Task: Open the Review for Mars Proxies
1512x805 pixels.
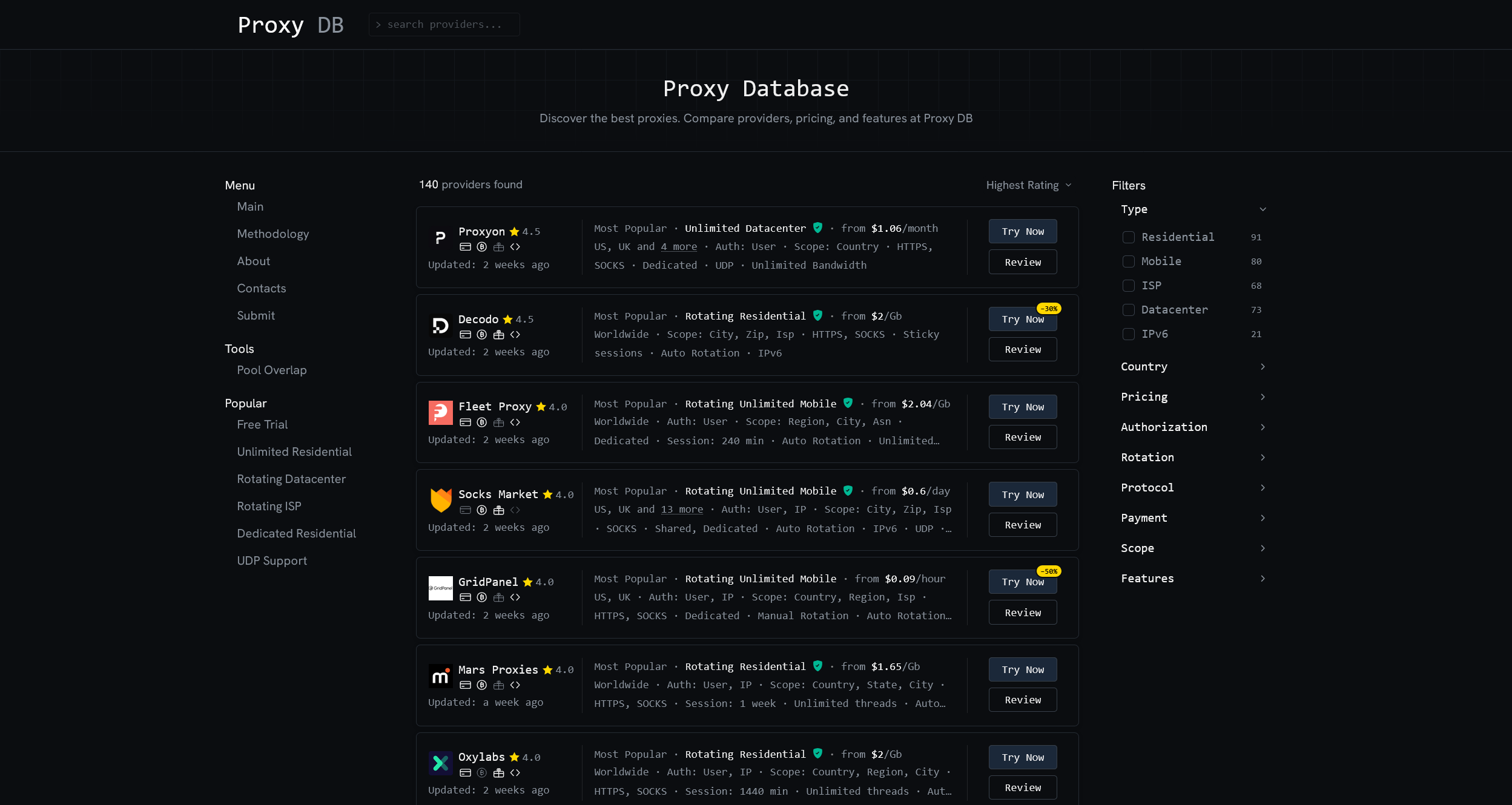Action: point(1023,700)
